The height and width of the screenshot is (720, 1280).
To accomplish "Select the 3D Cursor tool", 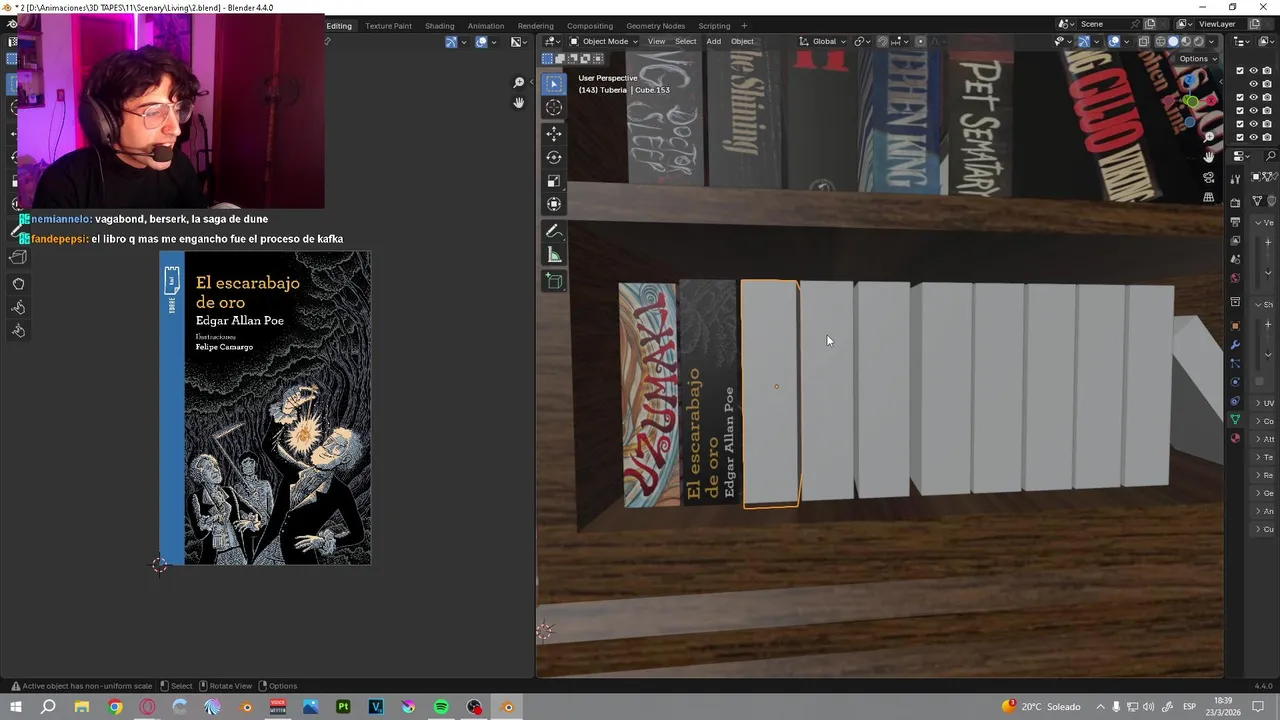I will pos(554,107).
